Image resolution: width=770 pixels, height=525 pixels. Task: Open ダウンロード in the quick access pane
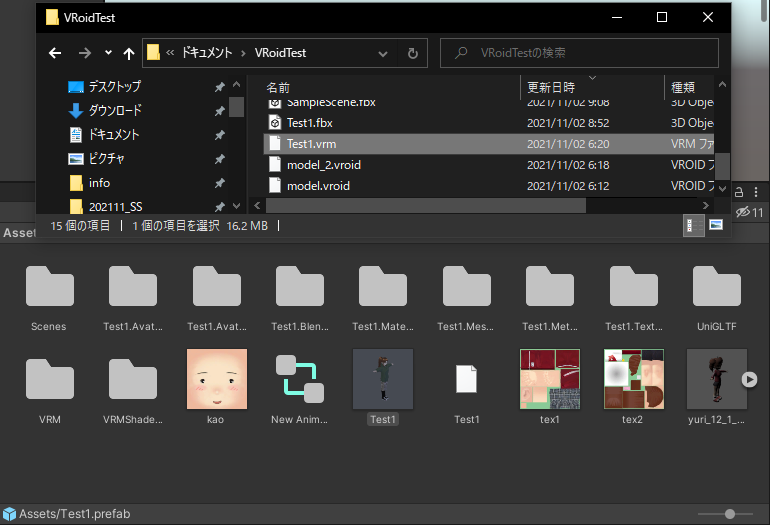click(115, 110)
